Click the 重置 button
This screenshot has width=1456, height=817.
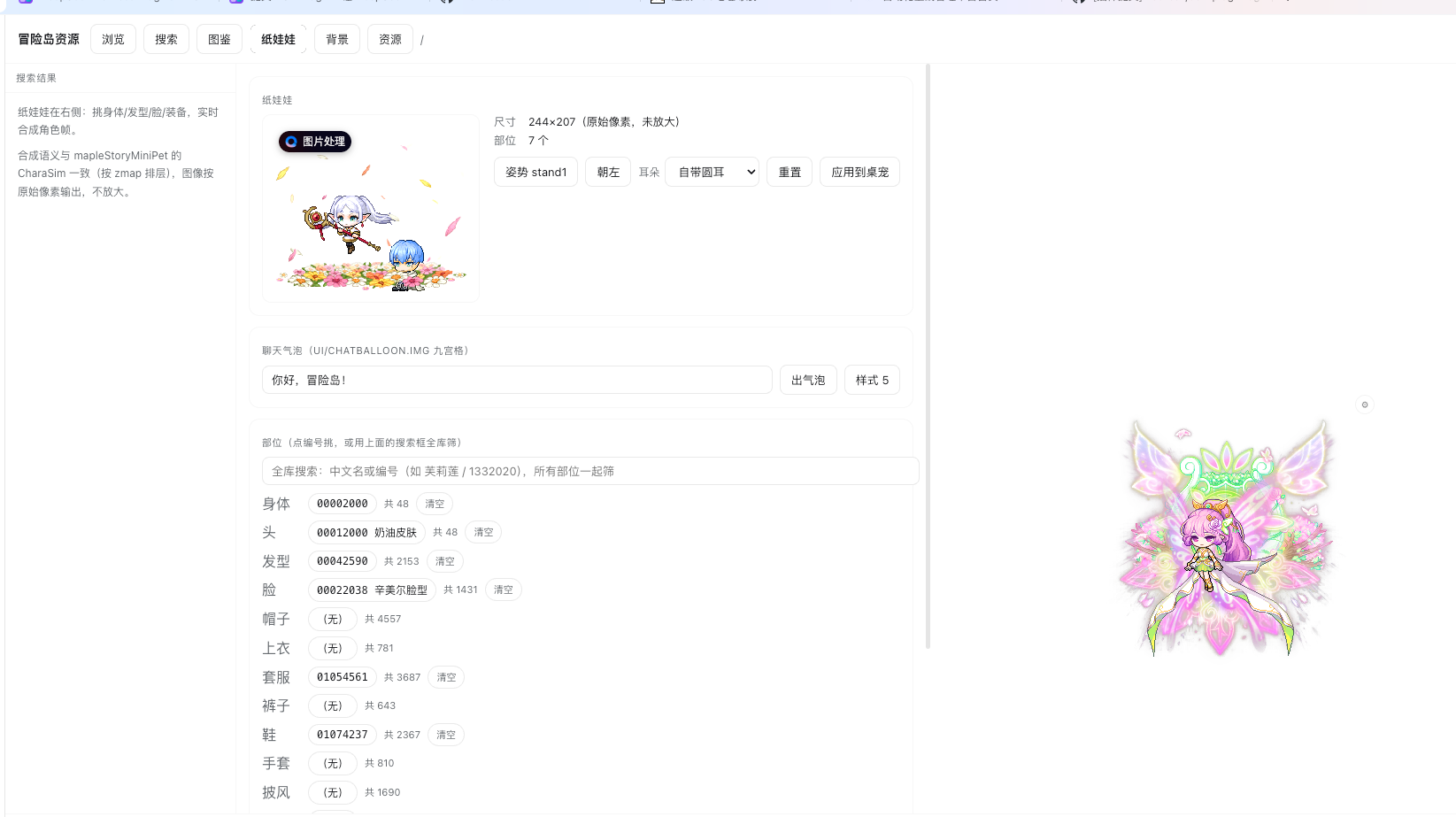point(790,172)
